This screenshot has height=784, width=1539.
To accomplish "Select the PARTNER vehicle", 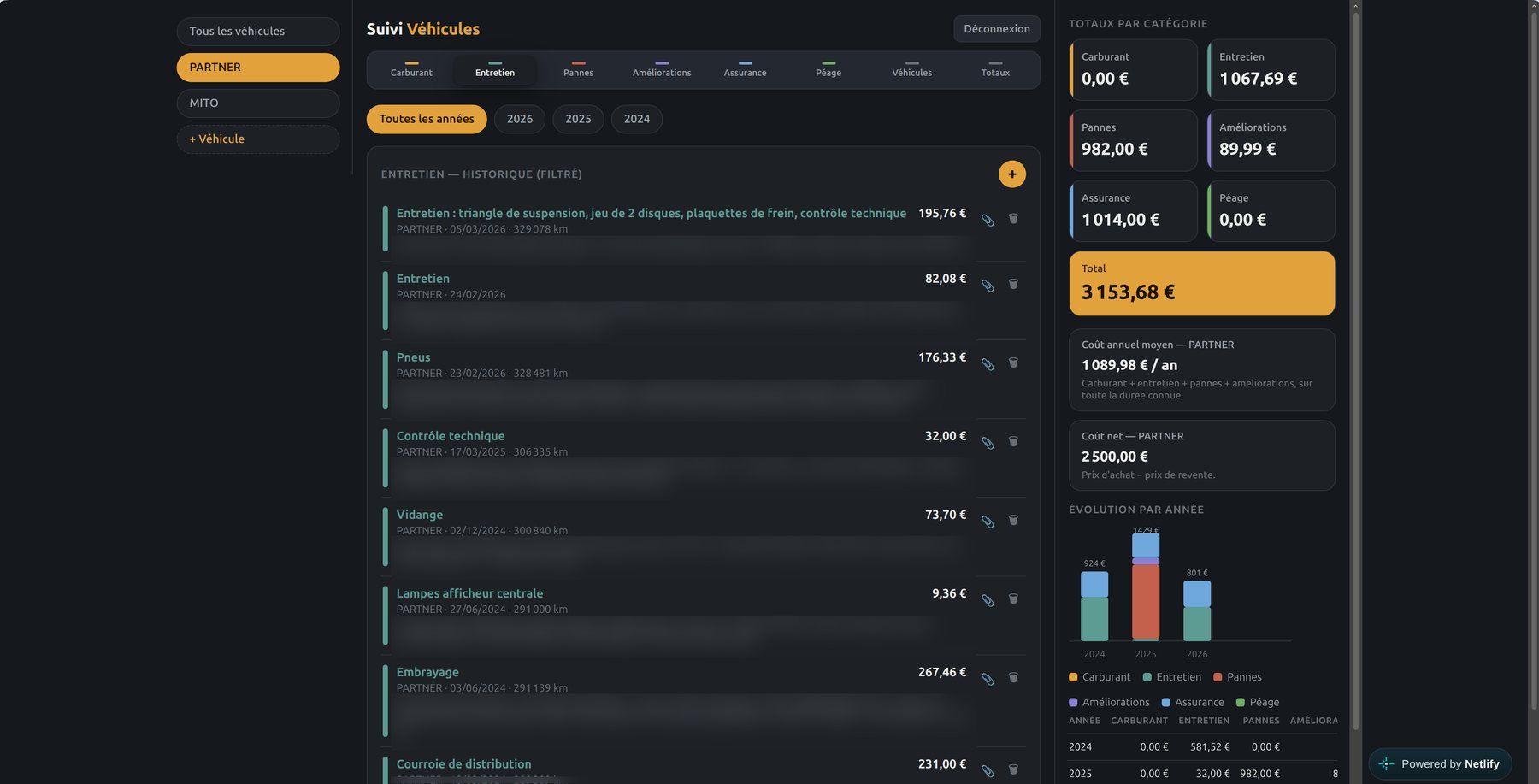I will click(258, 67).
